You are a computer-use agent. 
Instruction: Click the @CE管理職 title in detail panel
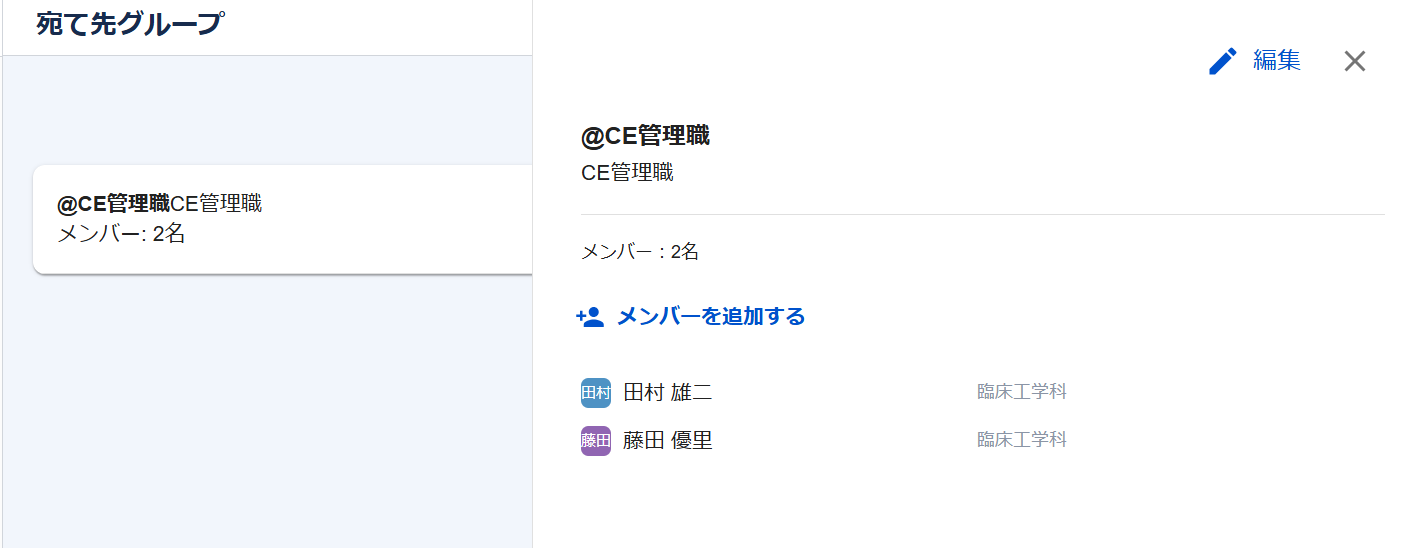[x=645, y=136]
